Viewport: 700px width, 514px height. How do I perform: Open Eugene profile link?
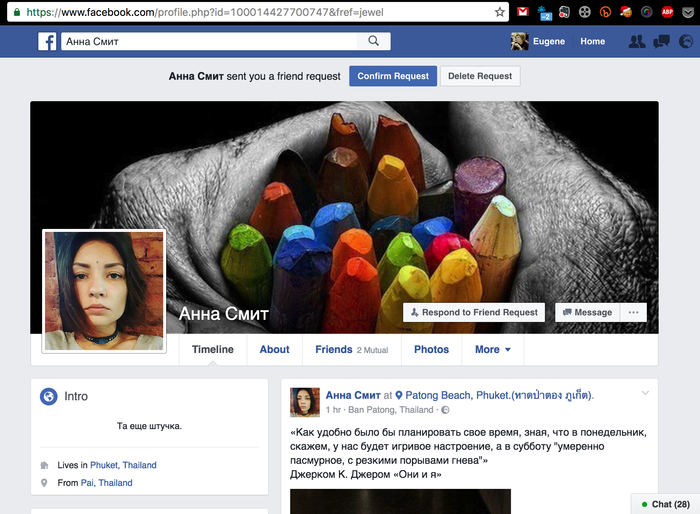(549, 42)
